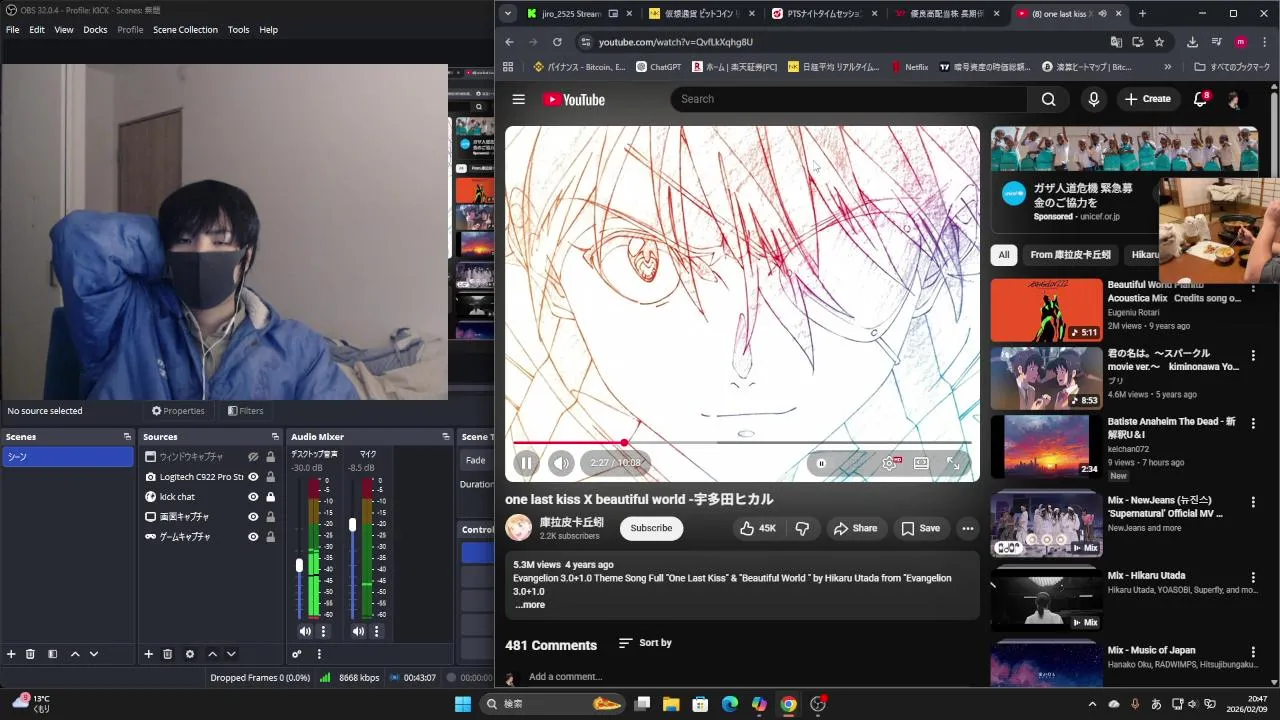1280x720 pixels.
Task: Open Audio Mixer panel three-dot menu
Action: point(319,654)
